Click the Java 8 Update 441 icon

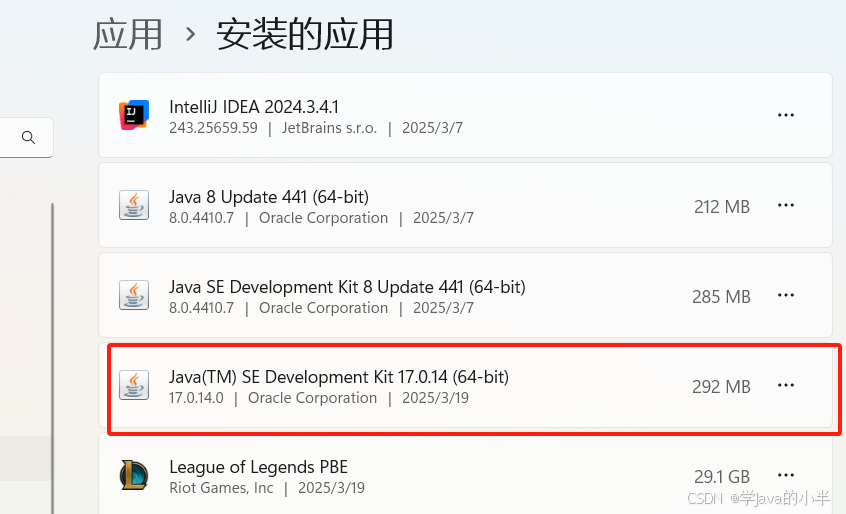134,205
